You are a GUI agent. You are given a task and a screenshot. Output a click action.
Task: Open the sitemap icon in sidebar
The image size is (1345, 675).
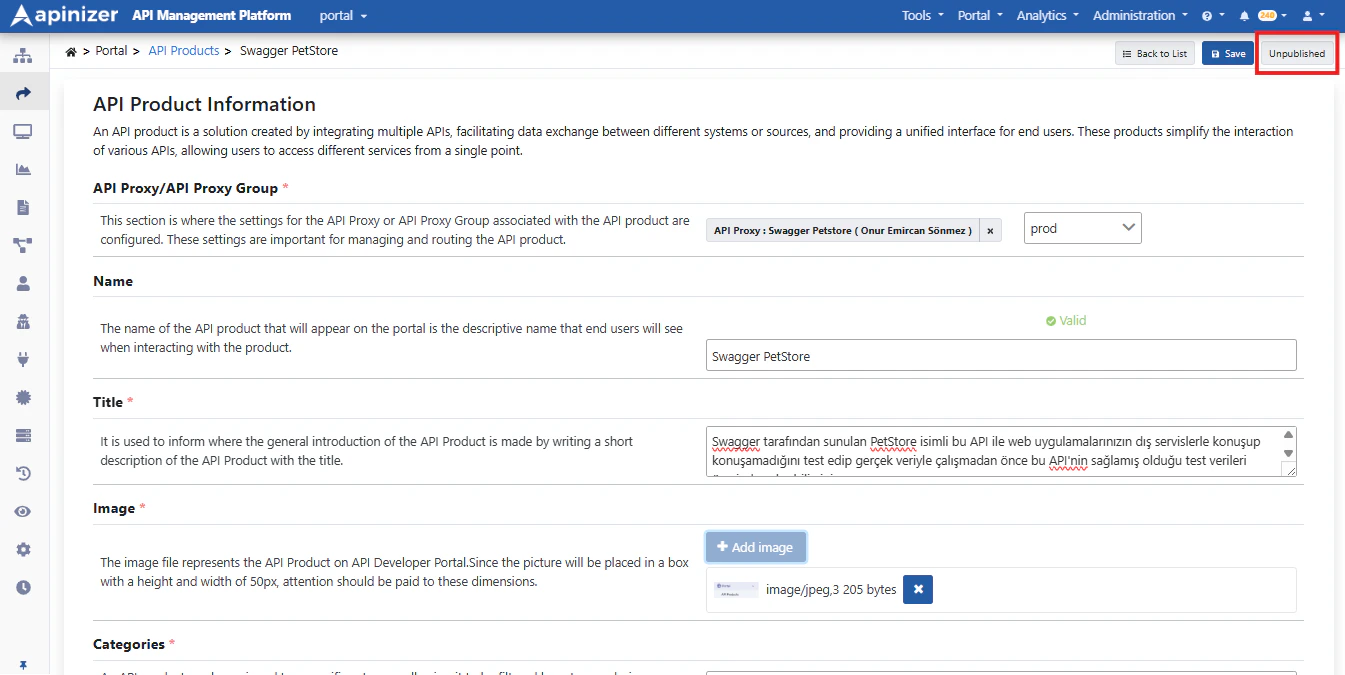coord(23,55)
